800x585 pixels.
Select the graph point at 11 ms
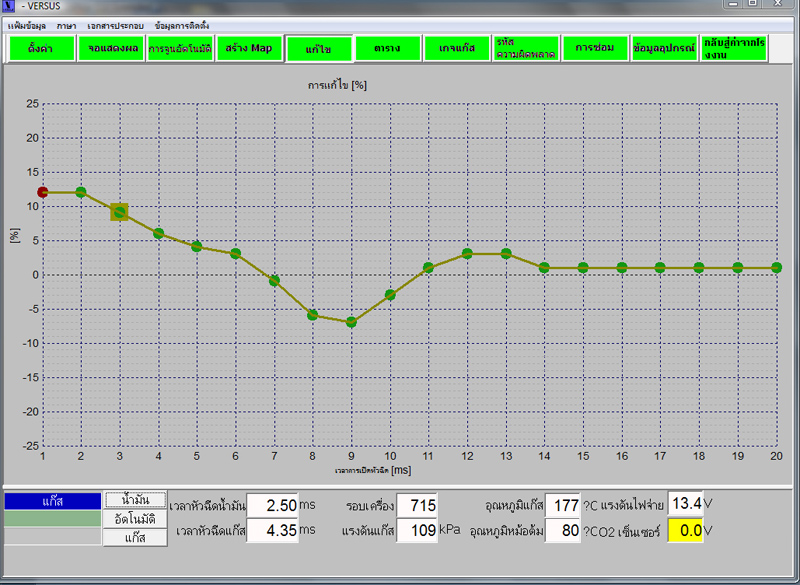[428, 267]
